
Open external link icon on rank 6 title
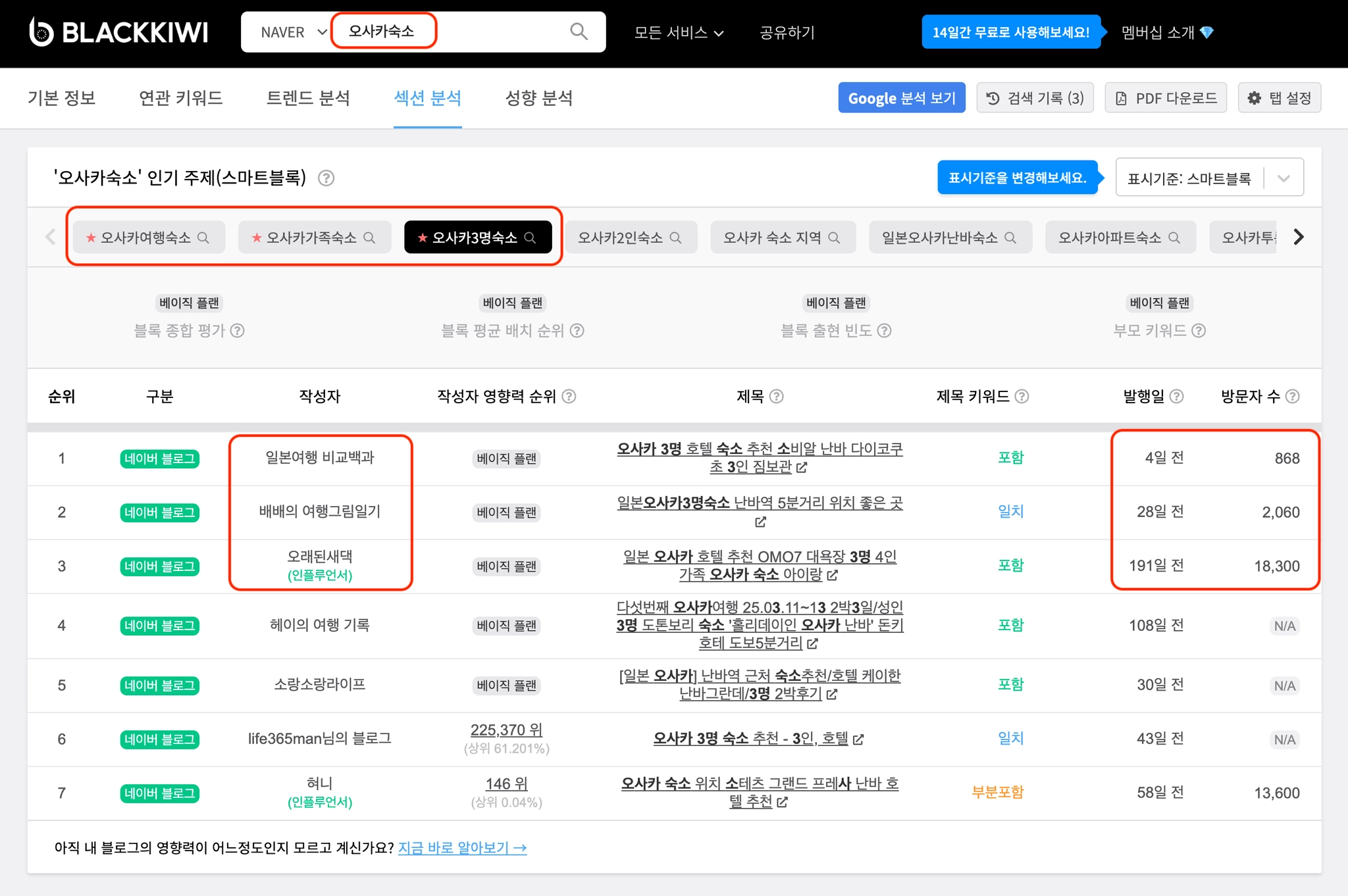858,740
